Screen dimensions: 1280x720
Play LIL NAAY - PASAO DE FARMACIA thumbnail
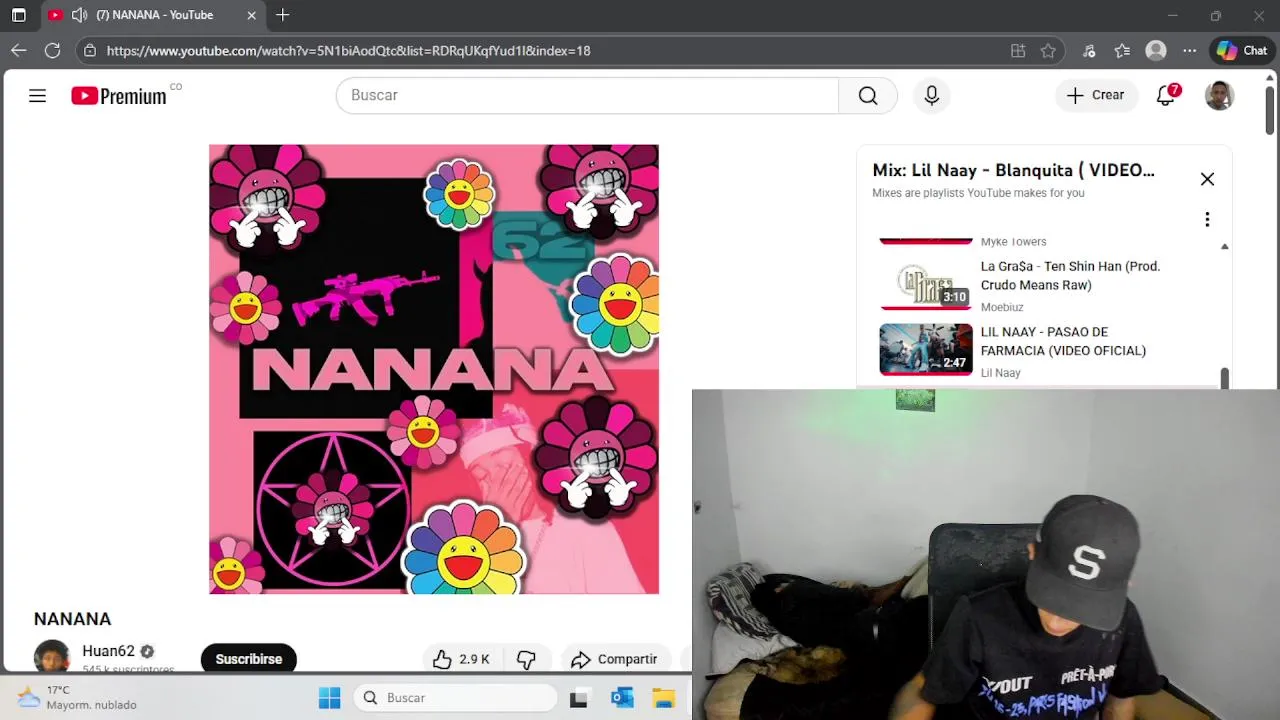pyautogui.click(x=926, y=349)
